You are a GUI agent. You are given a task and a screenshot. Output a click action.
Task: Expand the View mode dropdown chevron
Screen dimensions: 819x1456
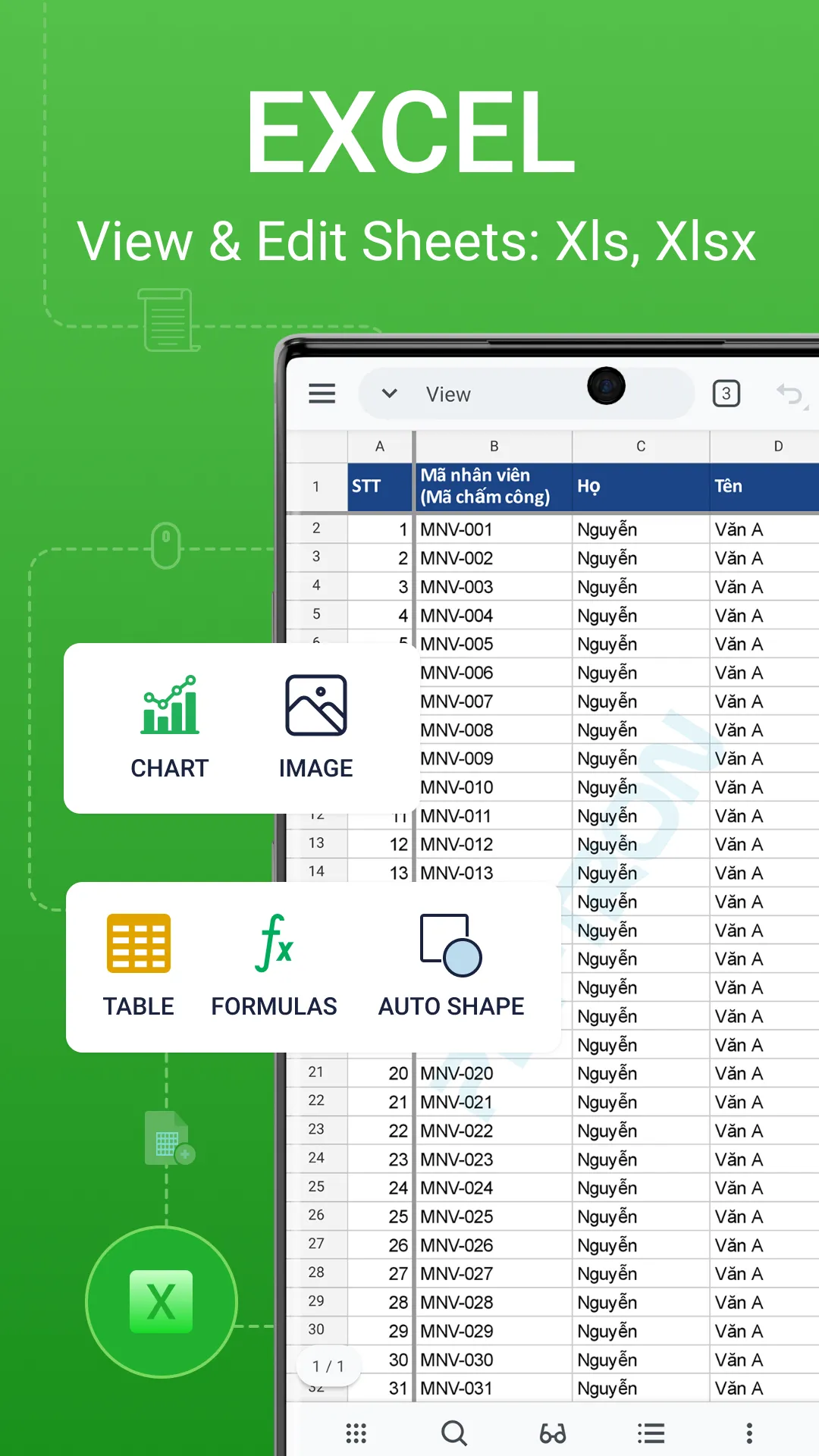point(389,394)
